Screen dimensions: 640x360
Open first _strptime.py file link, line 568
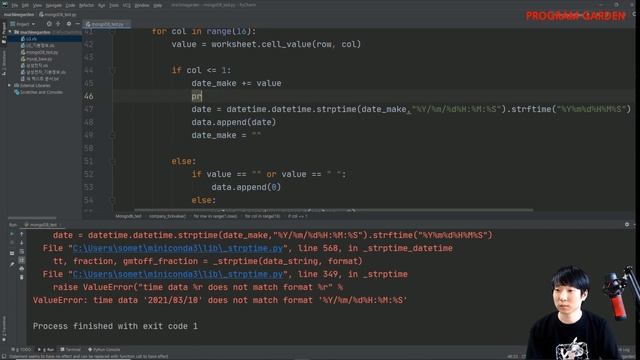[x=178, y=248]
